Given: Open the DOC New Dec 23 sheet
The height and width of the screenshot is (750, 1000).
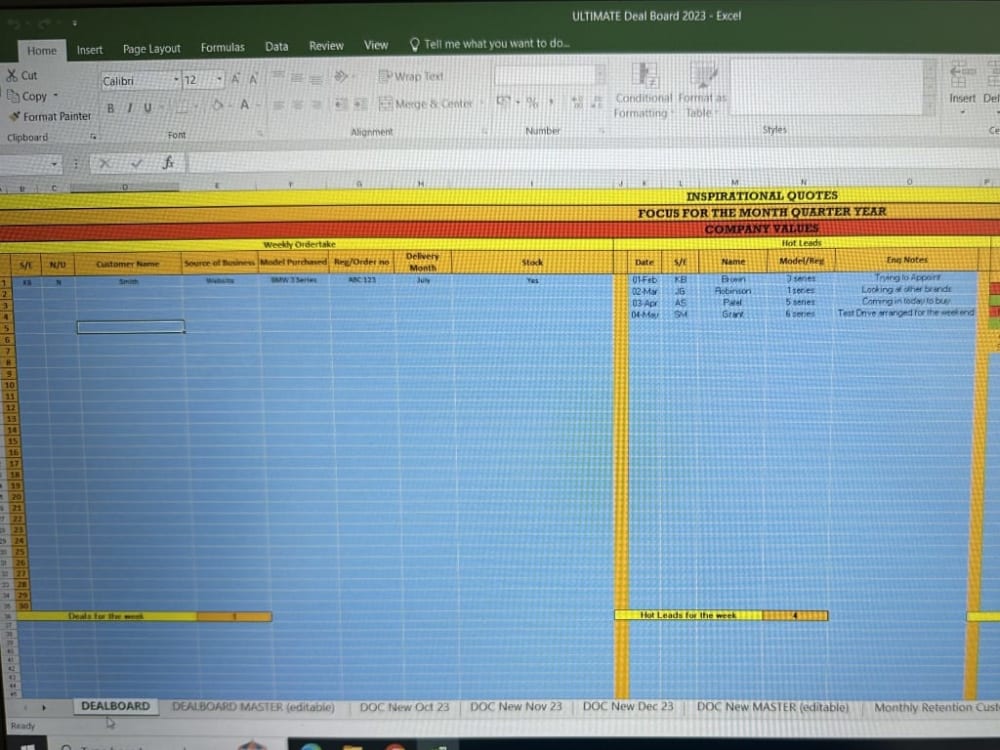Looking at the screenshot, I should (628, 707).
